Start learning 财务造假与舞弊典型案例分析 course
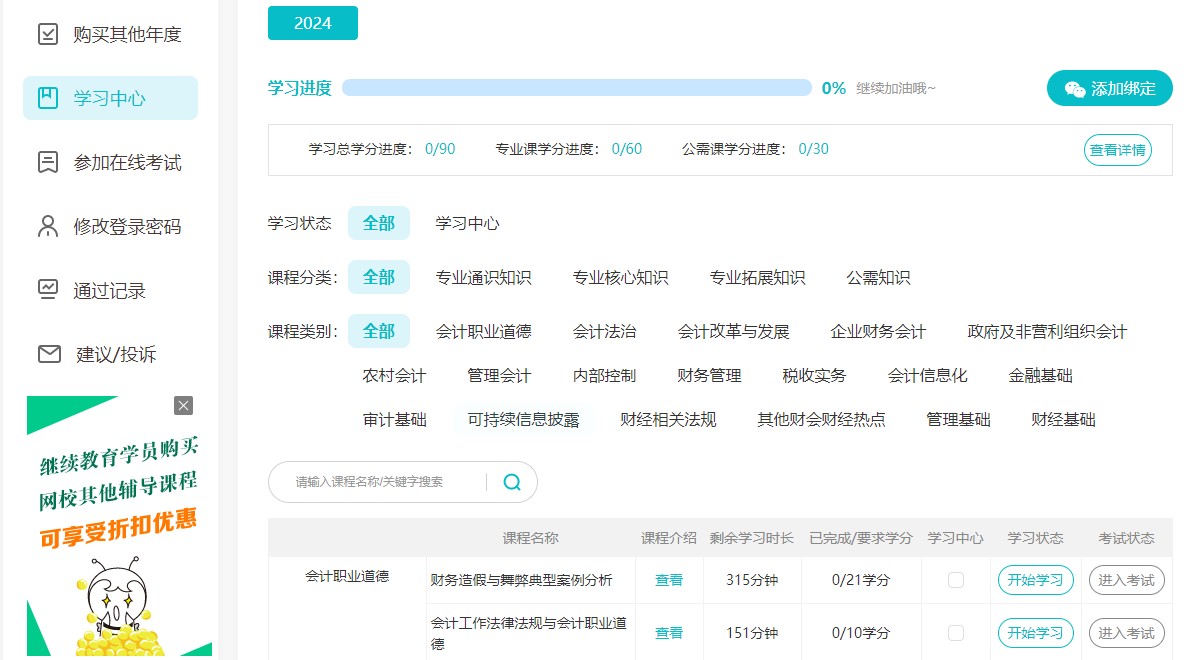Viewport: 1199px width, 660px height. 1035,580
